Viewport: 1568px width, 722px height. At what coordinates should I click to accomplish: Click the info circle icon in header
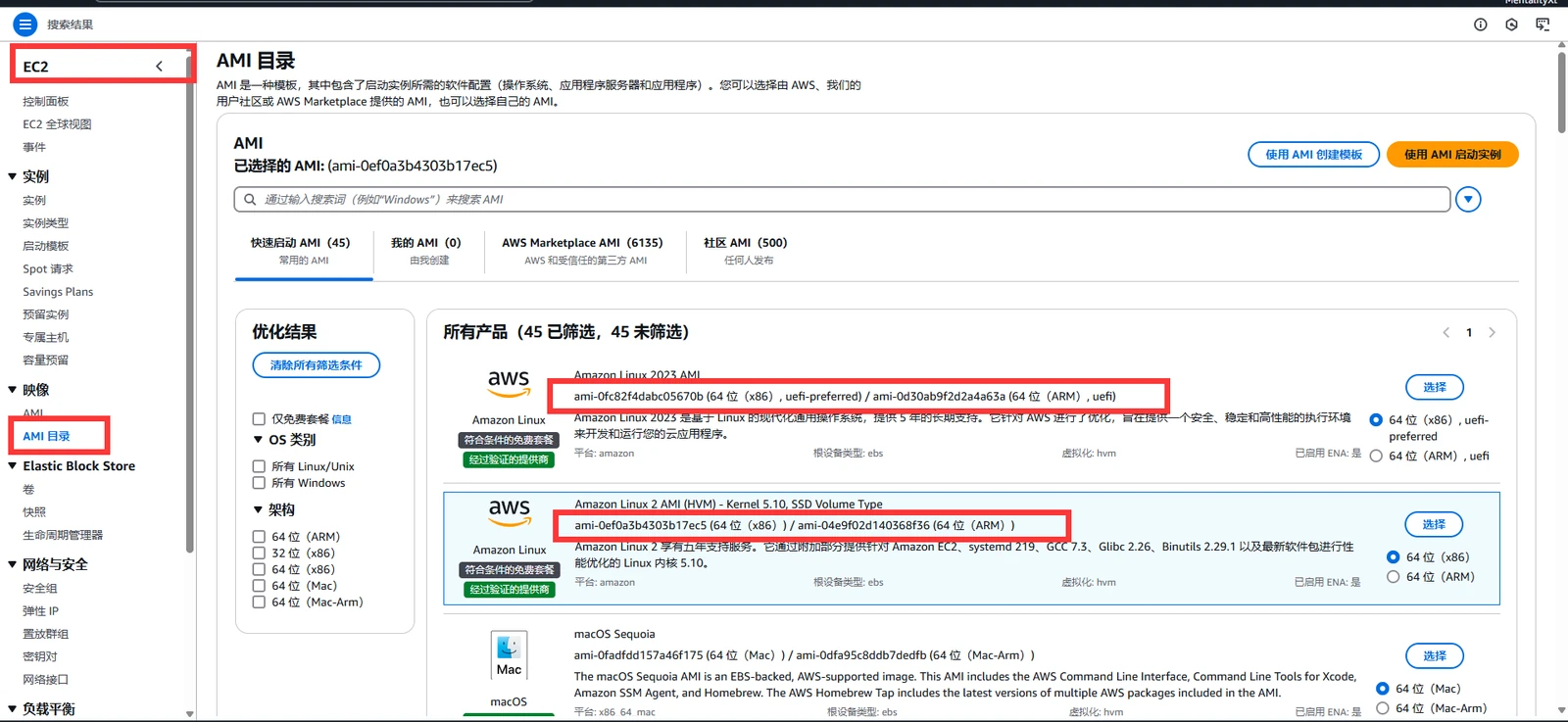[1481, 24]
